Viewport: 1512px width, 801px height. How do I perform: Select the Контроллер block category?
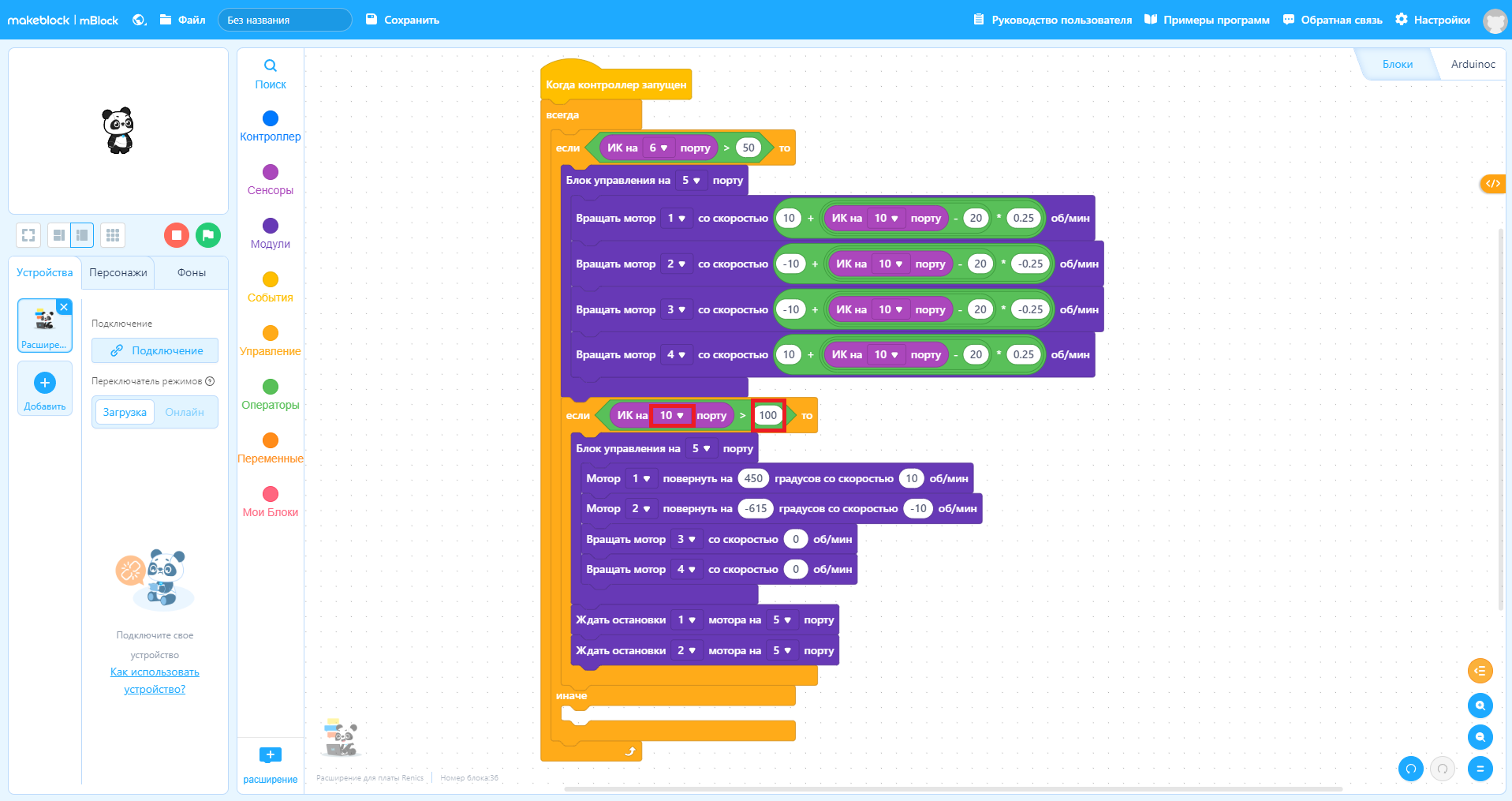(271, 127)
